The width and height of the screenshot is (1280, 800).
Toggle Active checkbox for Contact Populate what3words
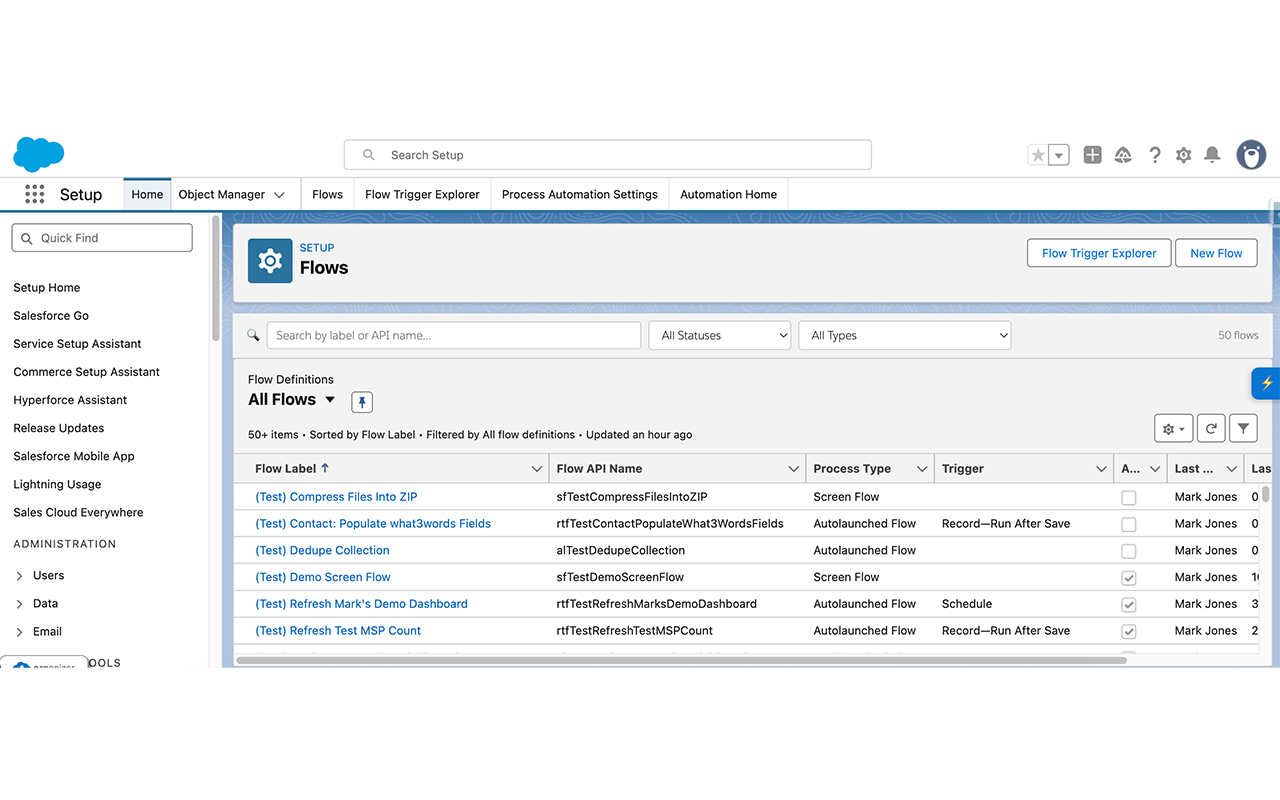[x=1129, y=524]
